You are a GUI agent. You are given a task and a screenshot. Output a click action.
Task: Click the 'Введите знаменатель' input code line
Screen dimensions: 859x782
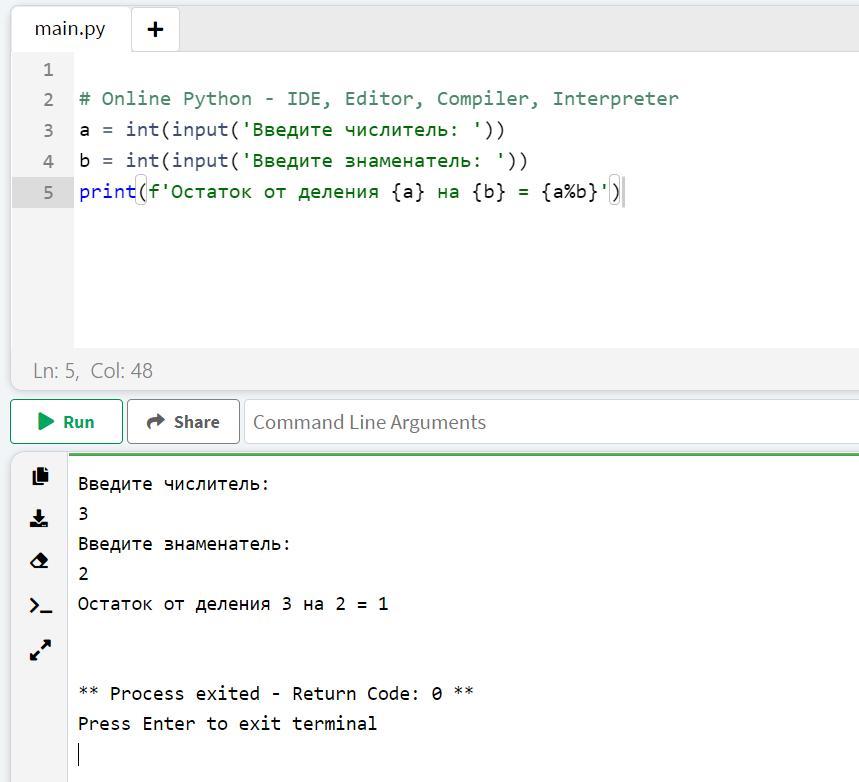click(303, 161)
